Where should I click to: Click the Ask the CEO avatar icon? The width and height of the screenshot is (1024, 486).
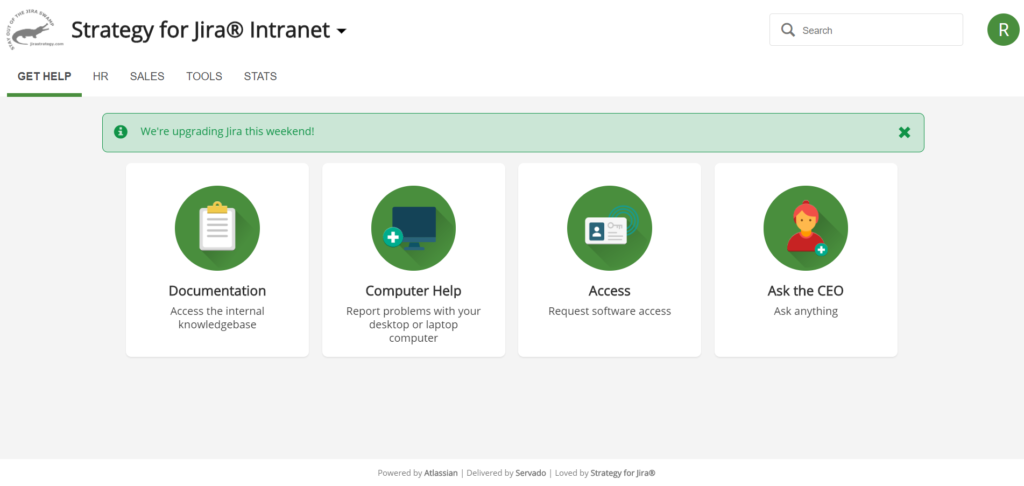click(806, 228)
